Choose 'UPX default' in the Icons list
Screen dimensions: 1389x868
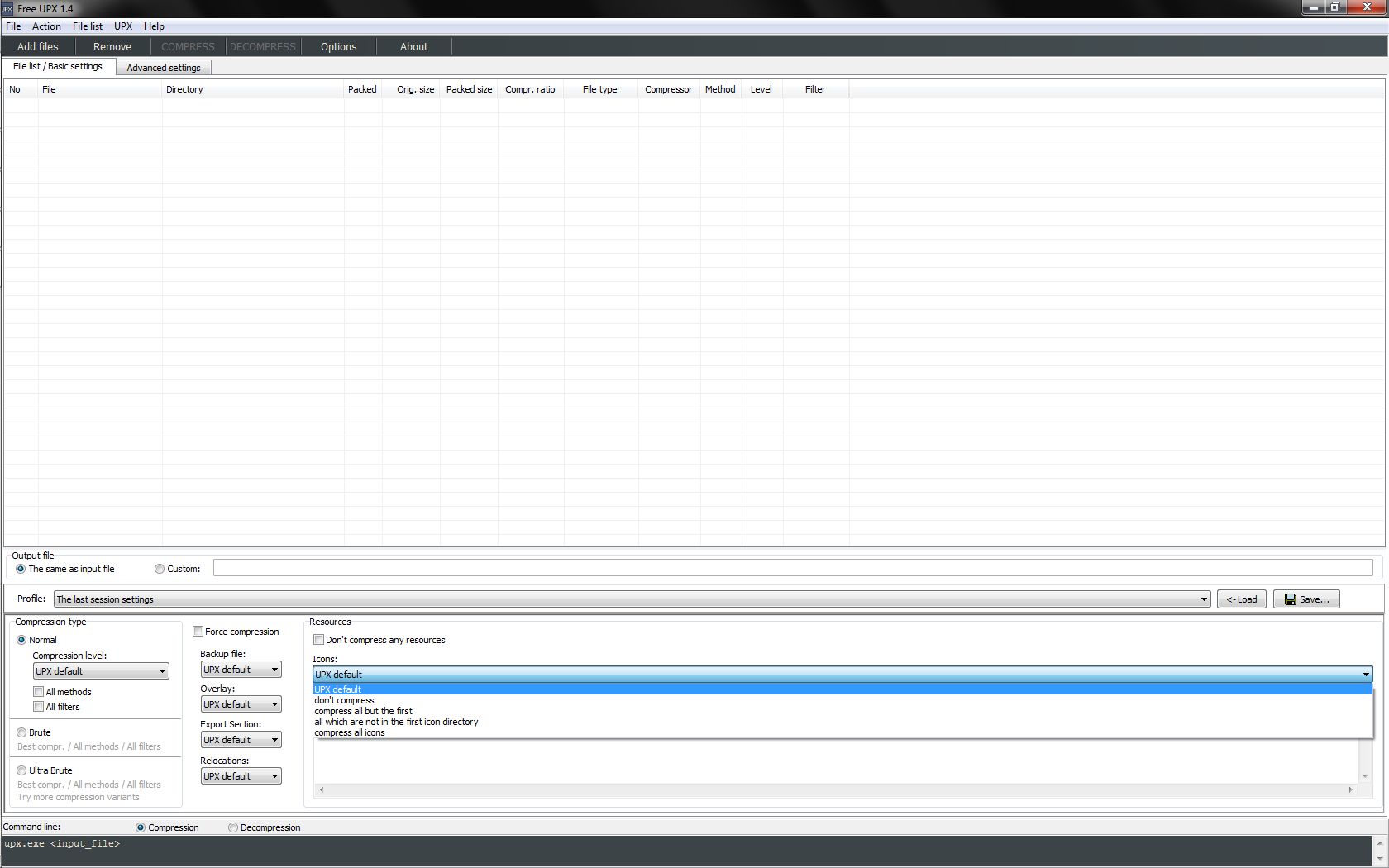[842, 689]
